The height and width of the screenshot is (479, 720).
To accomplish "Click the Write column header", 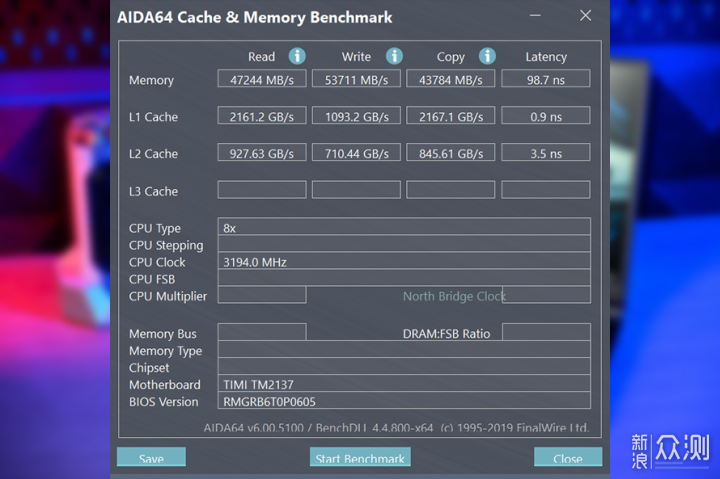I will pyautogui.click(x=356, y=56).
